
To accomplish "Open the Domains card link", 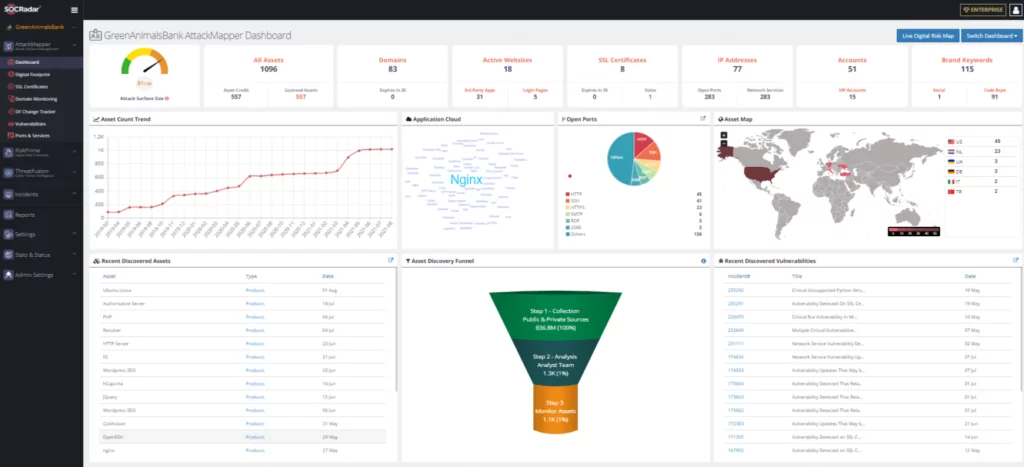I will [392, 60].
